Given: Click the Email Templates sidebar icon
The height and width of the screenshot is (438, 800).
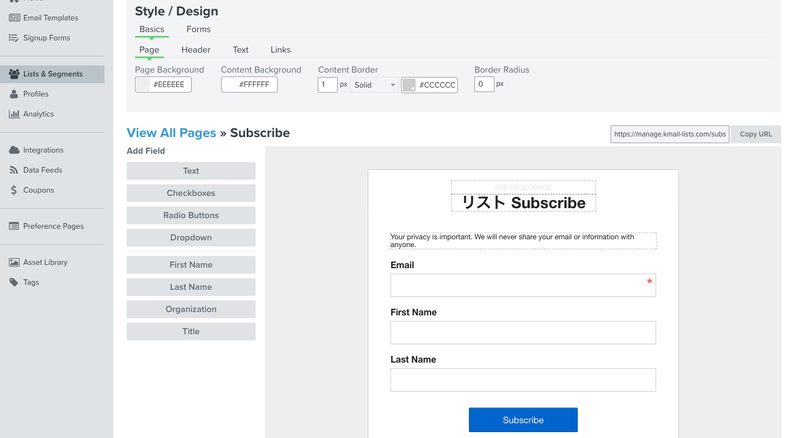Looking at the screenshot, I should (x=14, y=18).
